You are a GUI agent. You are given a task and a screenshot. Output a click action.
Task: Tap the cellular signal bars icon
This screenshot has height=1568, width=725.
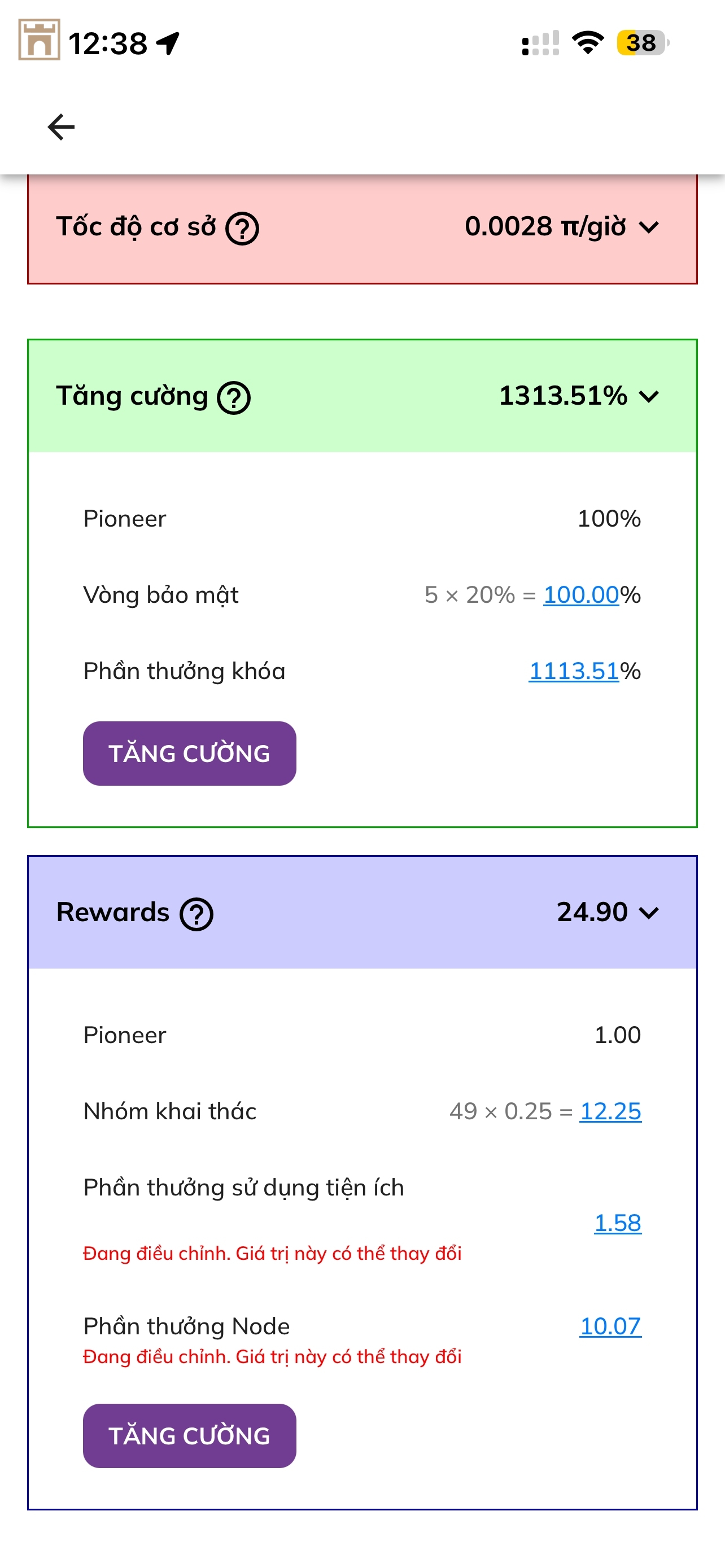pos(540,43)
